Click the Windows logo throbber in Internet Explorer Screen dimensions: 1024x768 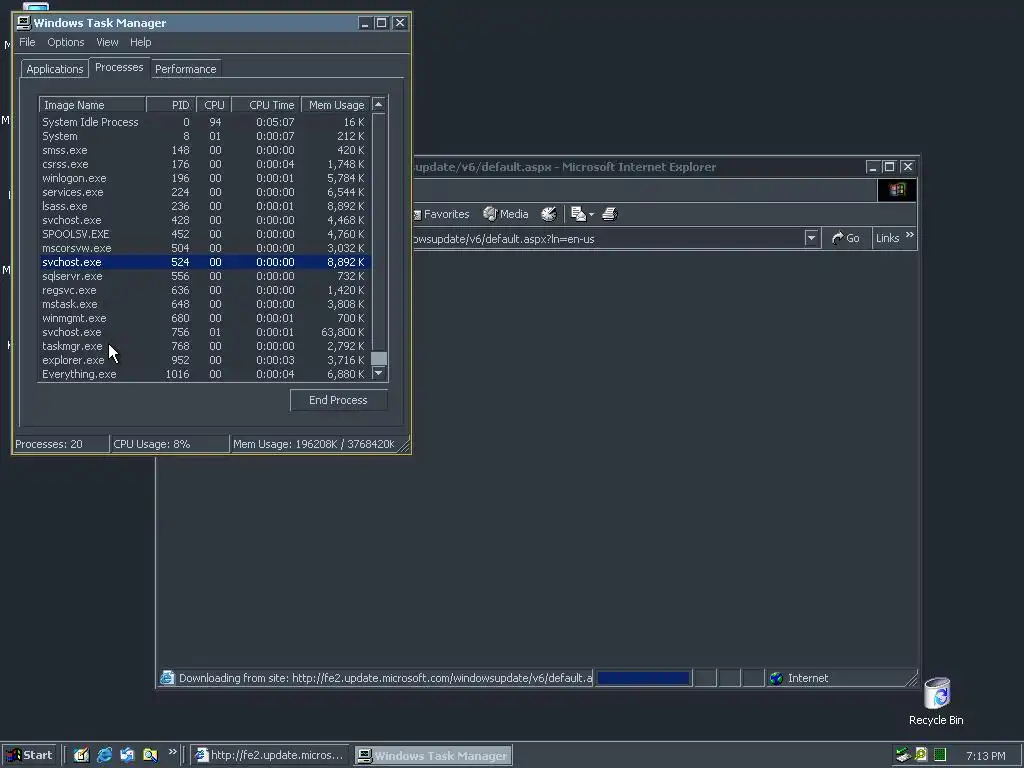897,190
